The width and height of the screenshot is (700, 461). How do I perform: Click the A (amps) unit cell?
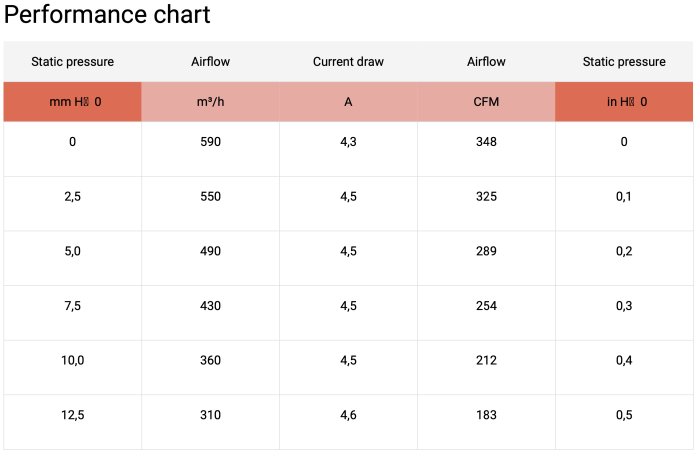[348, 102]
